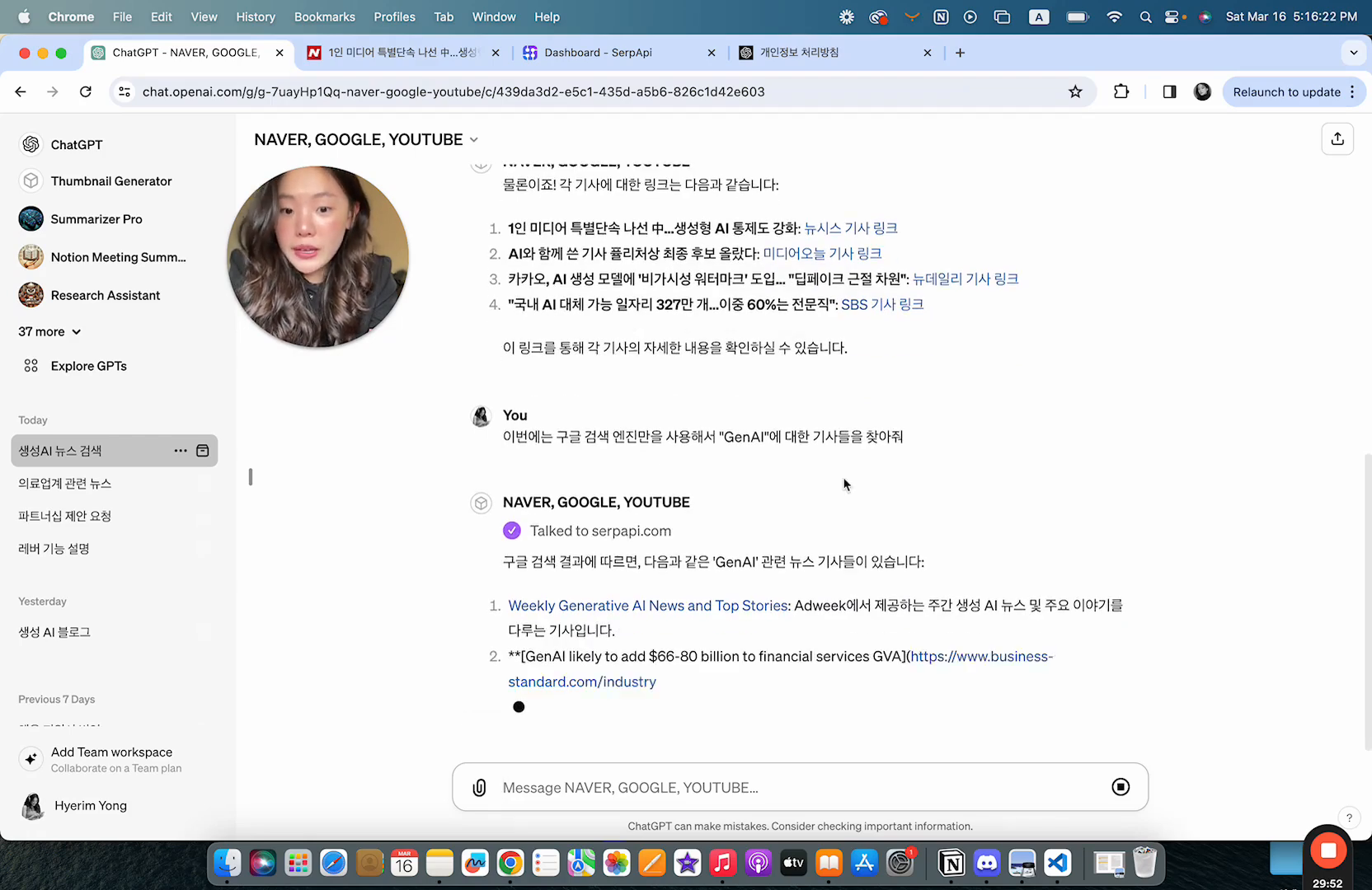Viewport: 1372px width, 890px height.
Task: Open the 뉴시스 기사 링크 link
Action: 851,228
